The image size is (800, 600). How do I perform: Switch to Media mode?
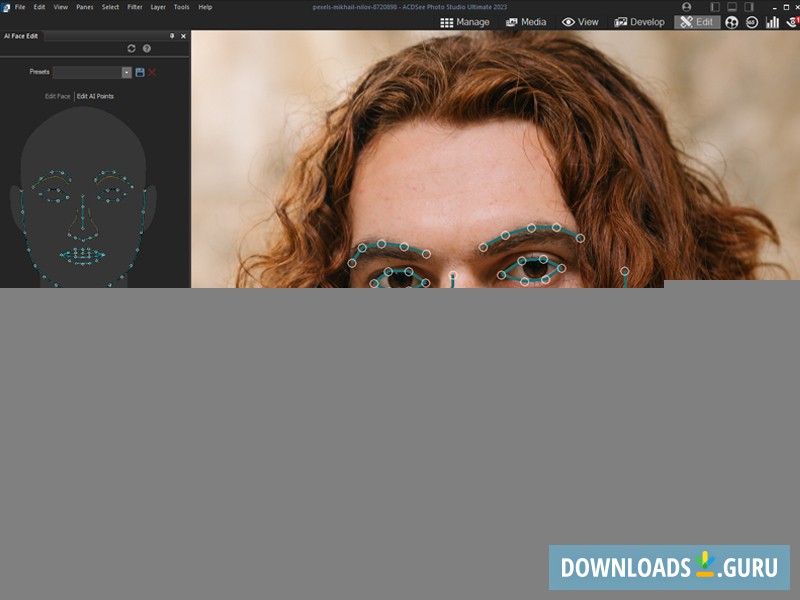[526, 22]
